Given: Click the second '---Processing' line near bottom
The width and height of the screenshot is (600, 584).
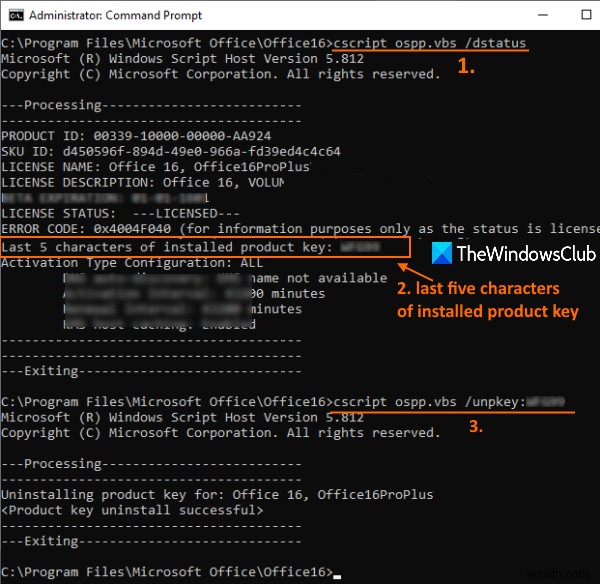Looking at the screenshot, I should pos(152,463).
